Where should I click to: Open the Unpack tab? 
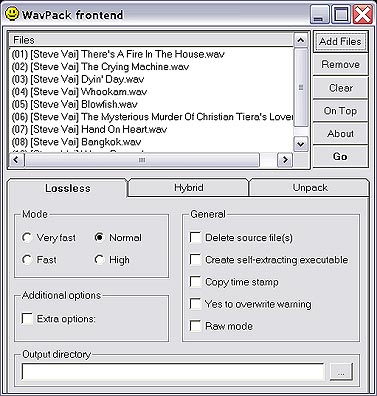point(310,188)
